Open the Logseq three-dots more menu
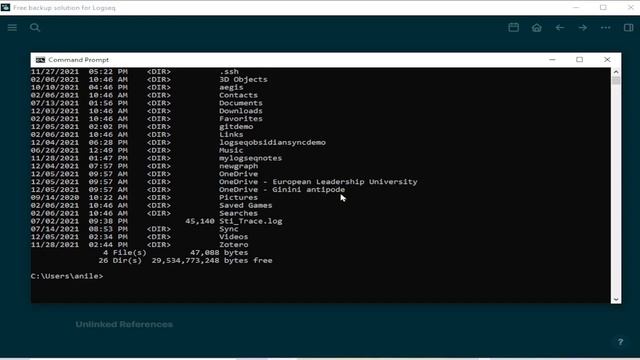640x360 pixels. pos(605,27)
